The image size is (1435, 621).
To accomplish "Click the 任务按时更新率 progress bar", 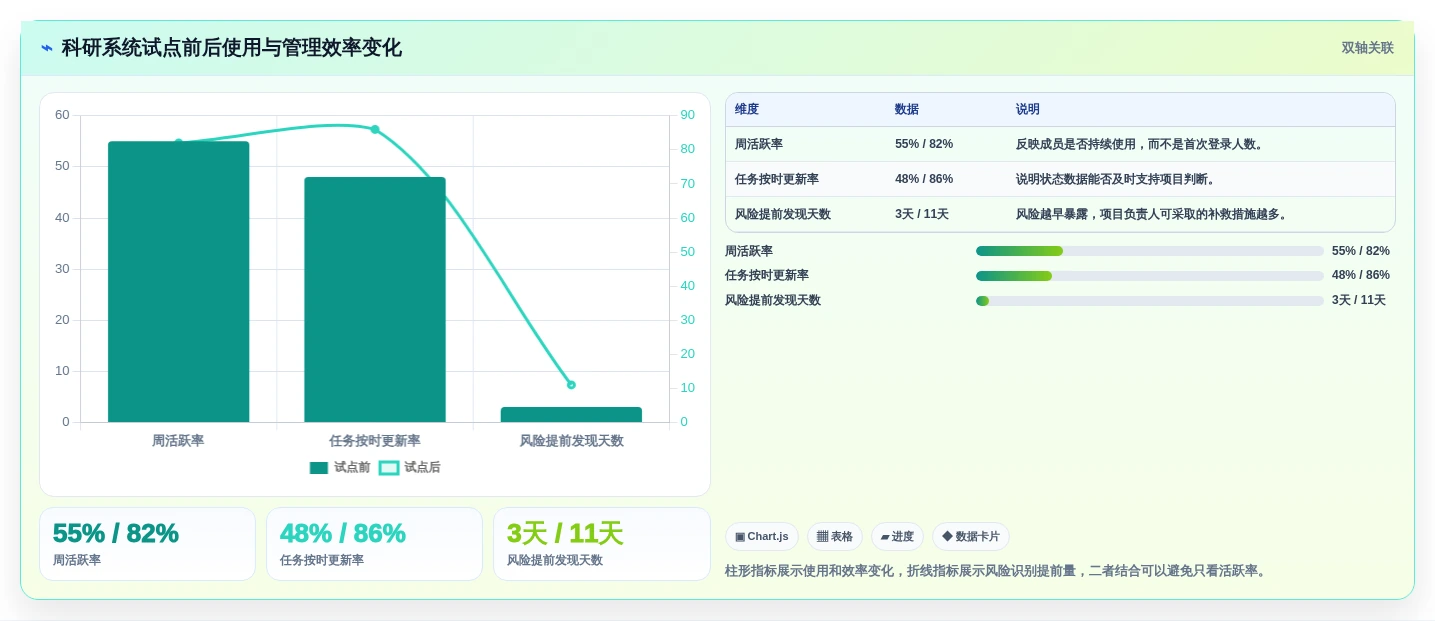I will click(x=1150, y=276).
